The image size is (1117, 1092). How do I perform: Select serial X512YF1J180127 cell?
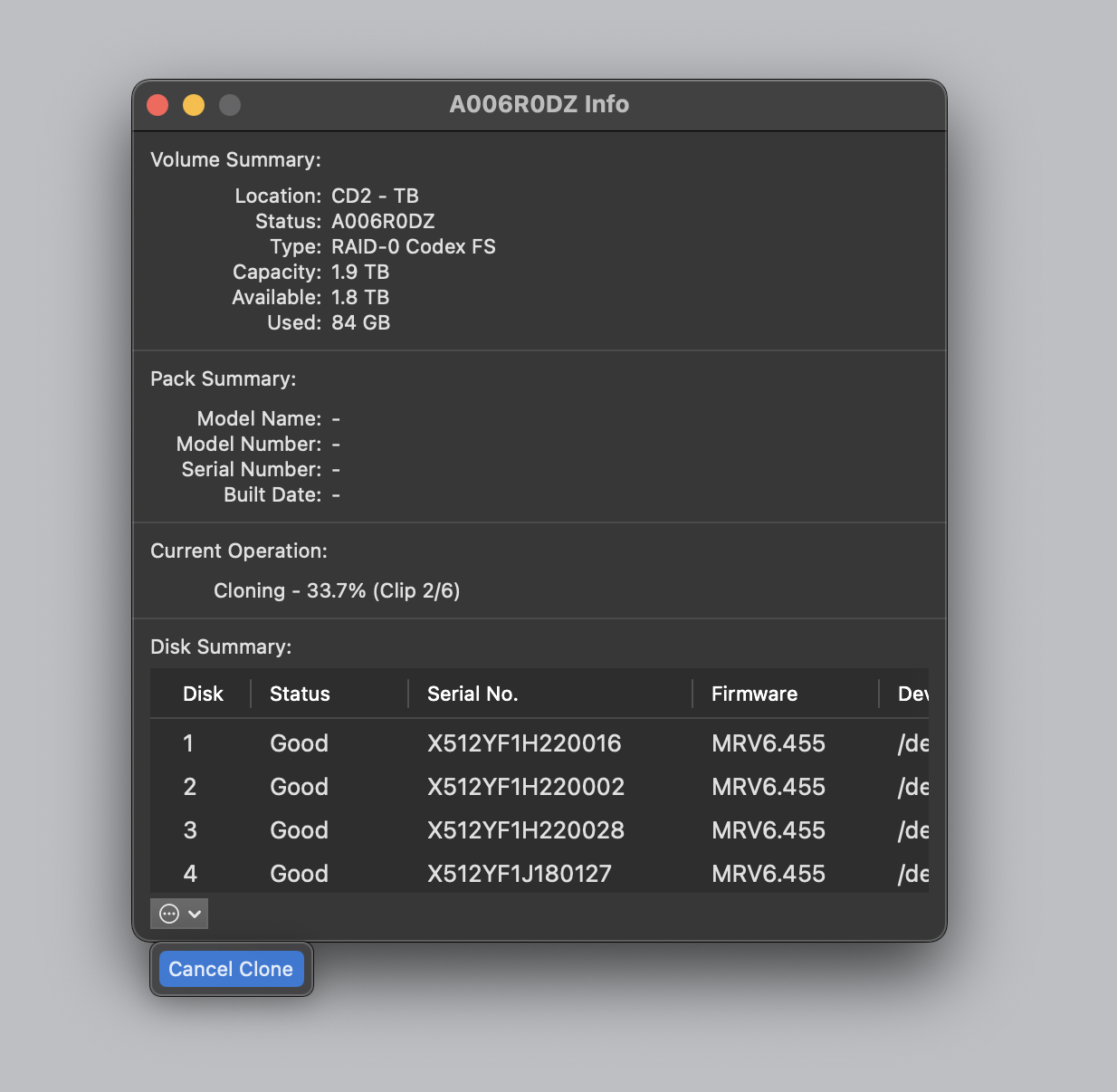(x=520, y=874)
